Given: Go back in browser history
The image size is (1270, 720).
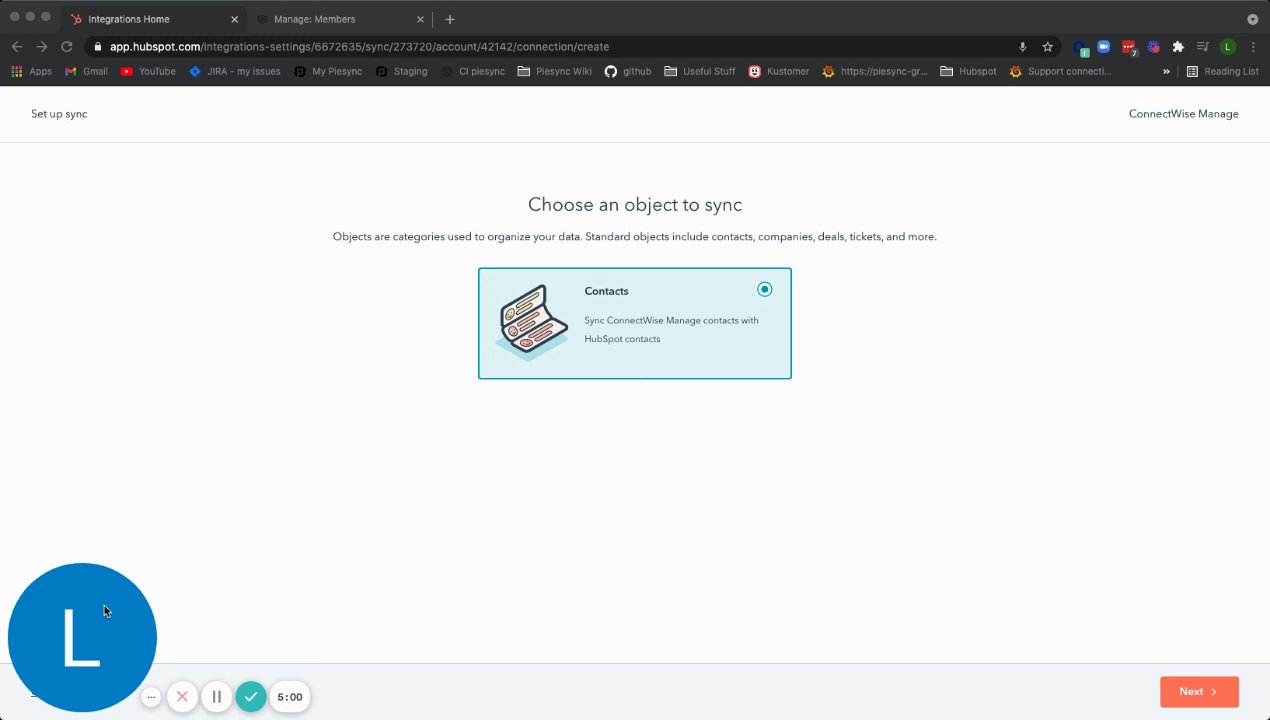Looking at the screenshot, I should click(x=17, y=46).
